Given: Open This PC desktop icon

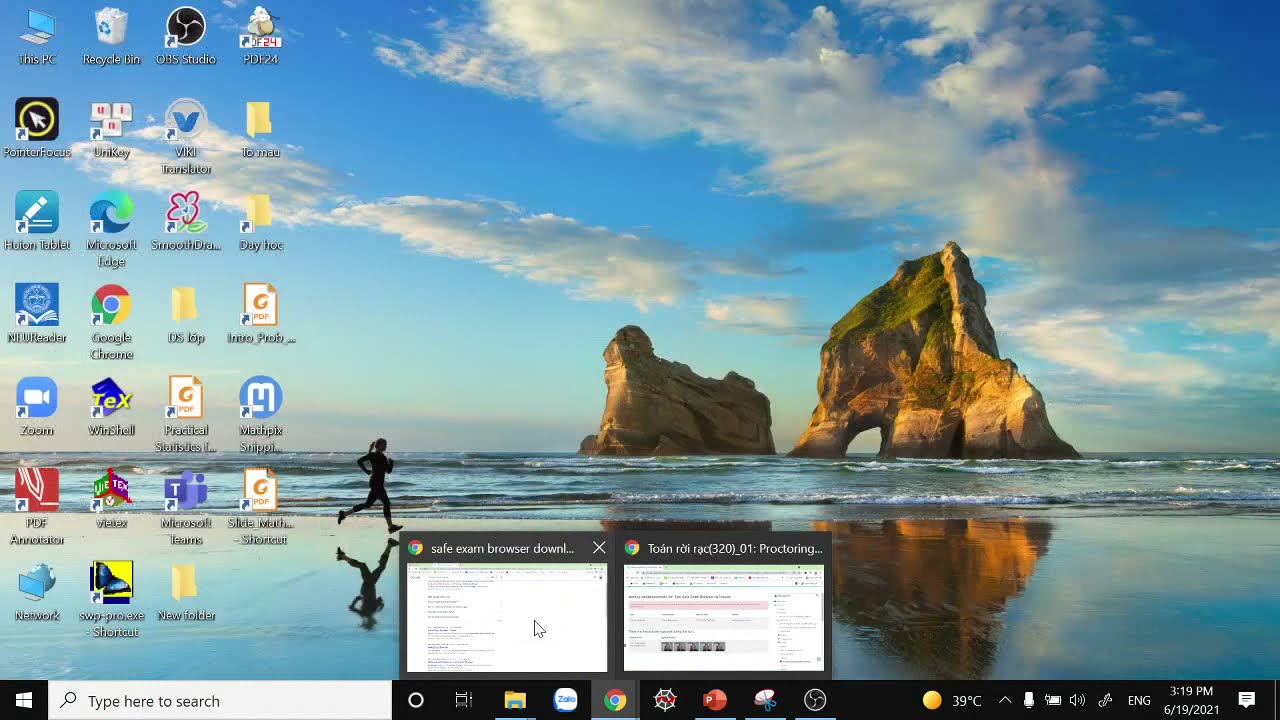Looking at the screenshot, I should coord(37,37).
